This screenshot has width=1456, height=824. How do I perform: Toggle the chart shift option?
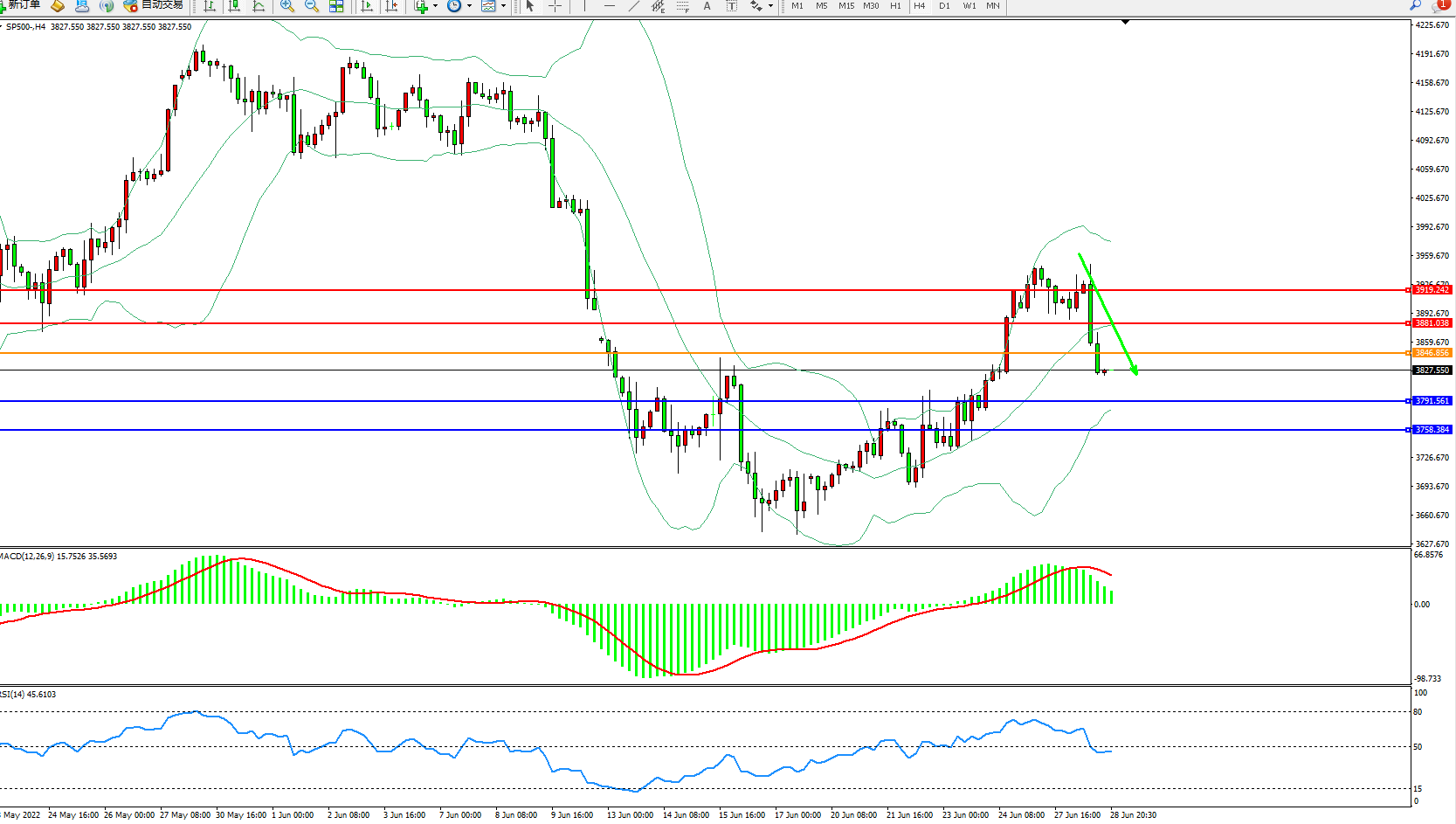pos(391,6)
